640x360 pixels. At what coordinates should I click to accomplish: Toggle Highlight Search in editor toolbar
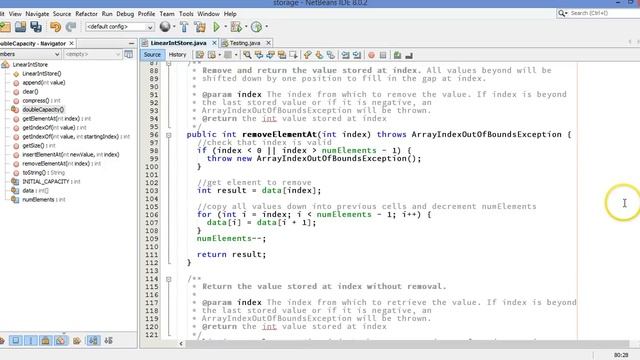pos(282,55)
